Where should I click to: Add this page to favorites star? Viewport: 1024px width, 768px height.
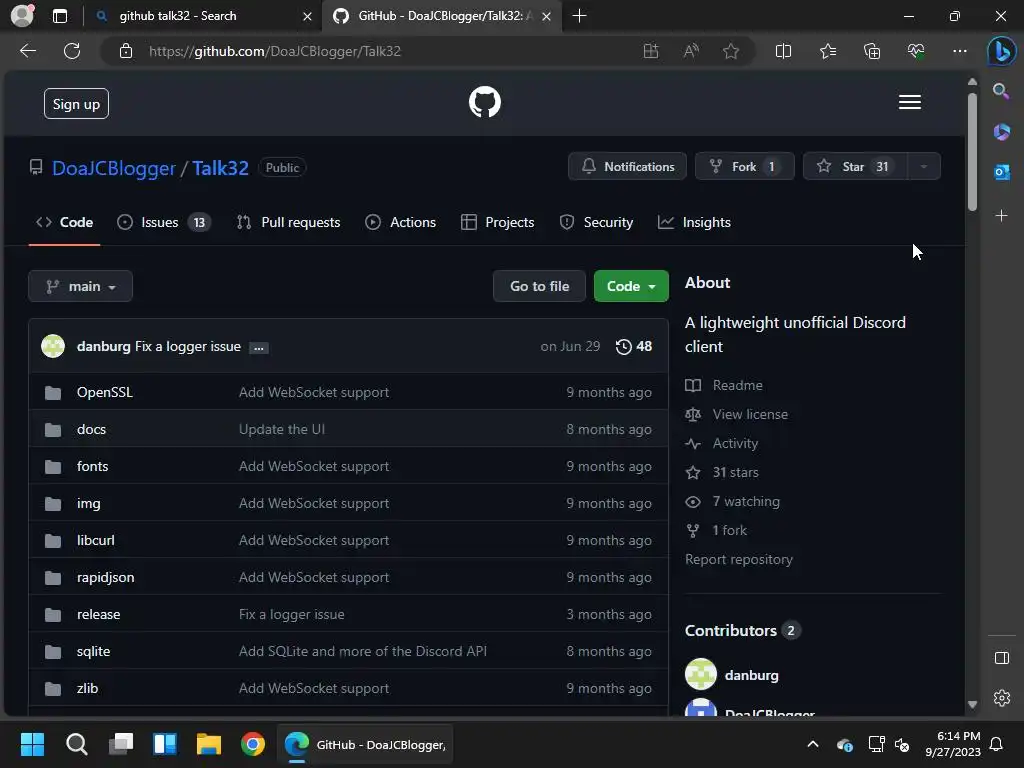pyautogui.click(x=731, y=51)
